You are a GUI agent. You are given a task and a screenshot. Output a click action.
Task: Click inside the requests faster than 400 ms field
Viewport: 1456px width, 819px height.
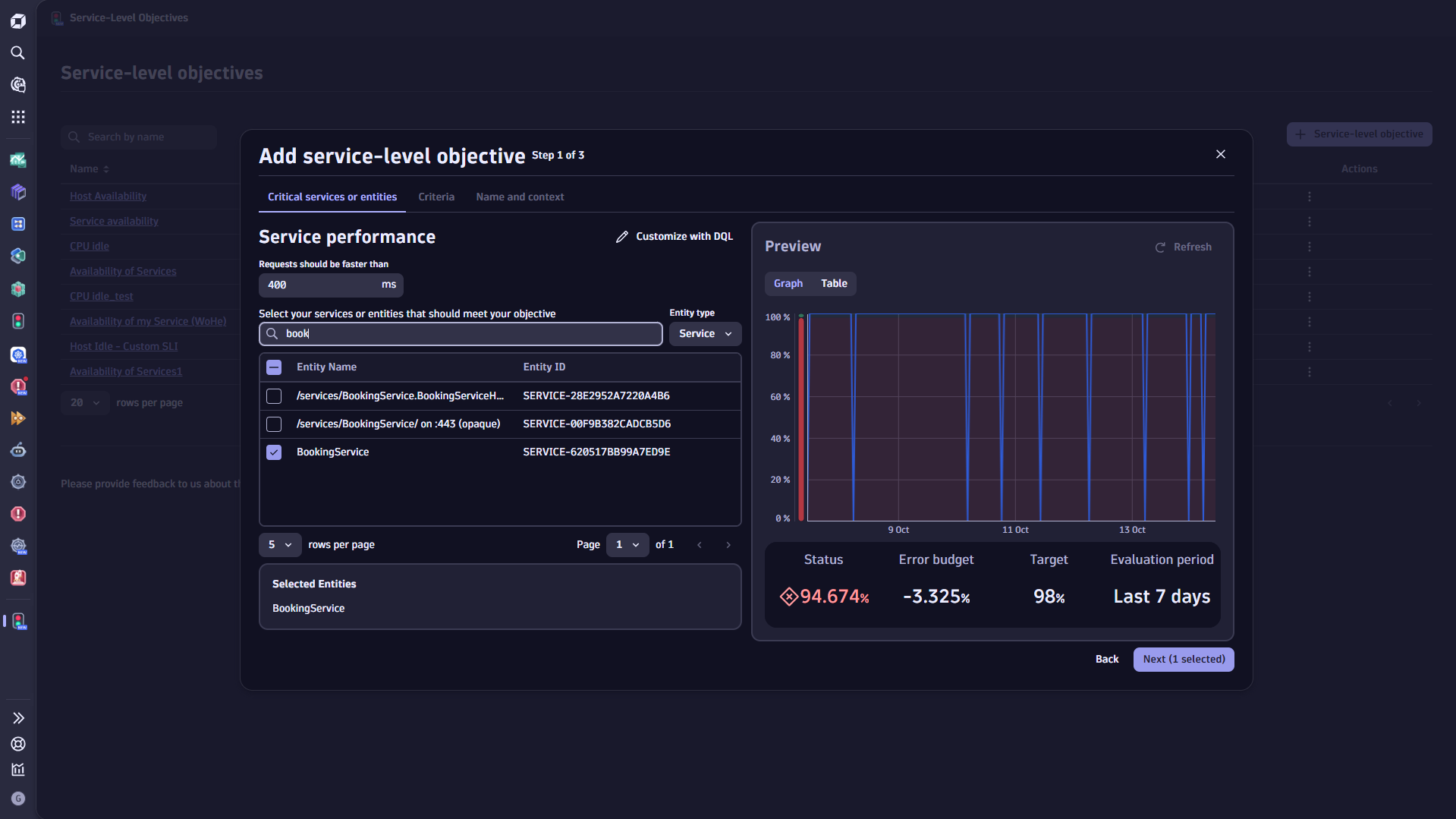[319, 285]
